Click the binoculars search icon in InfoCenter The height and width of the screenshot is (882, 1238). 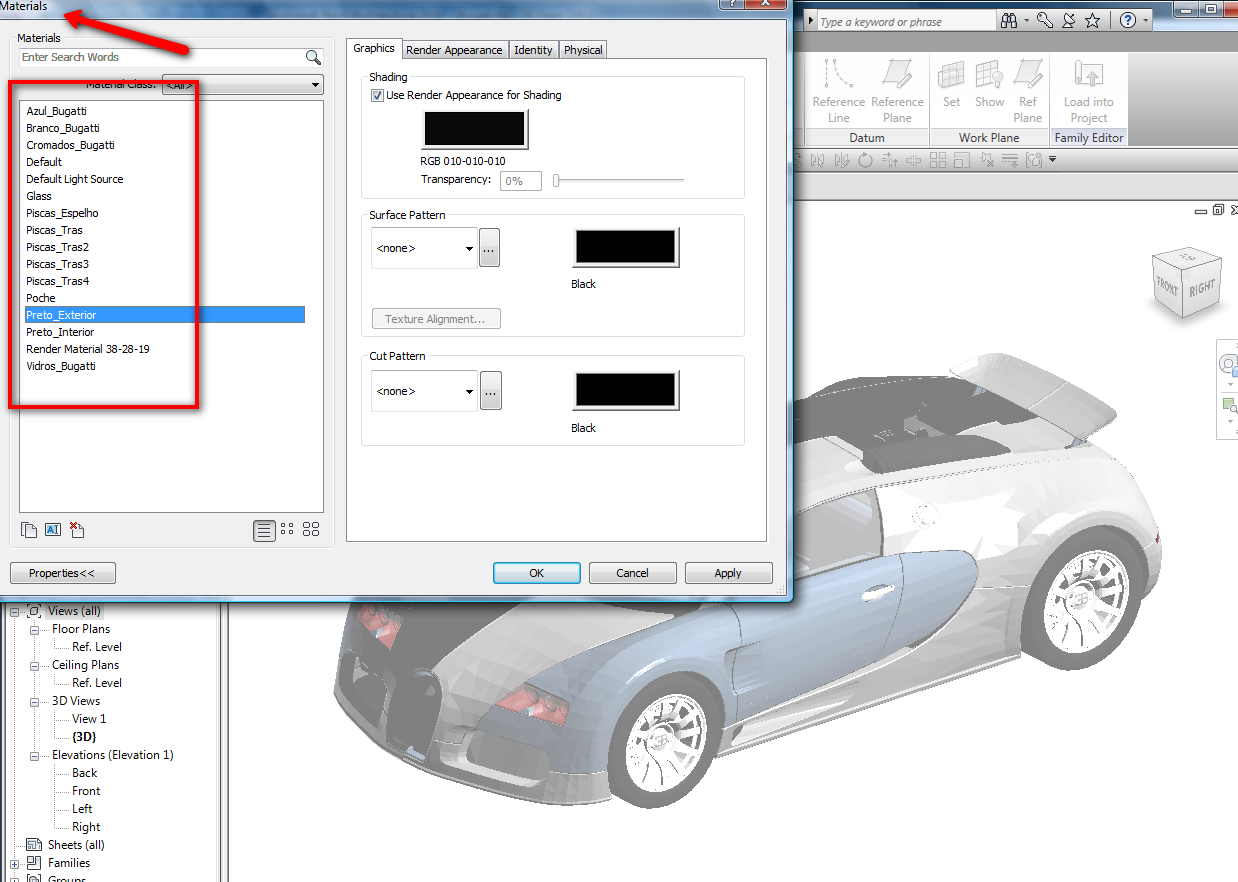coord(1007,21)
